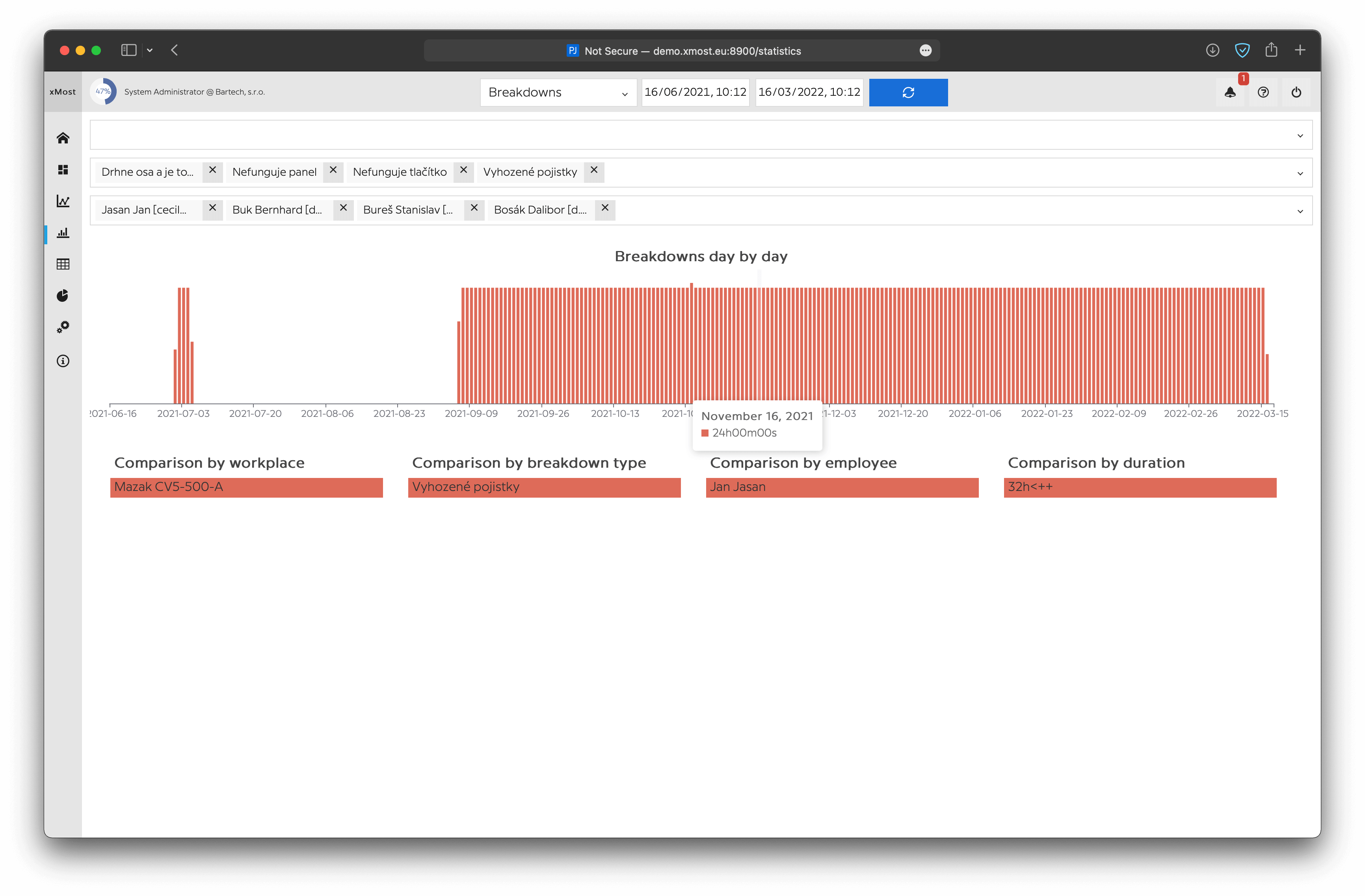Image resolution: width=1365 pixels, height=896 pixels.
Task: Open the home icon in sidebar
Action: (63, 138)
